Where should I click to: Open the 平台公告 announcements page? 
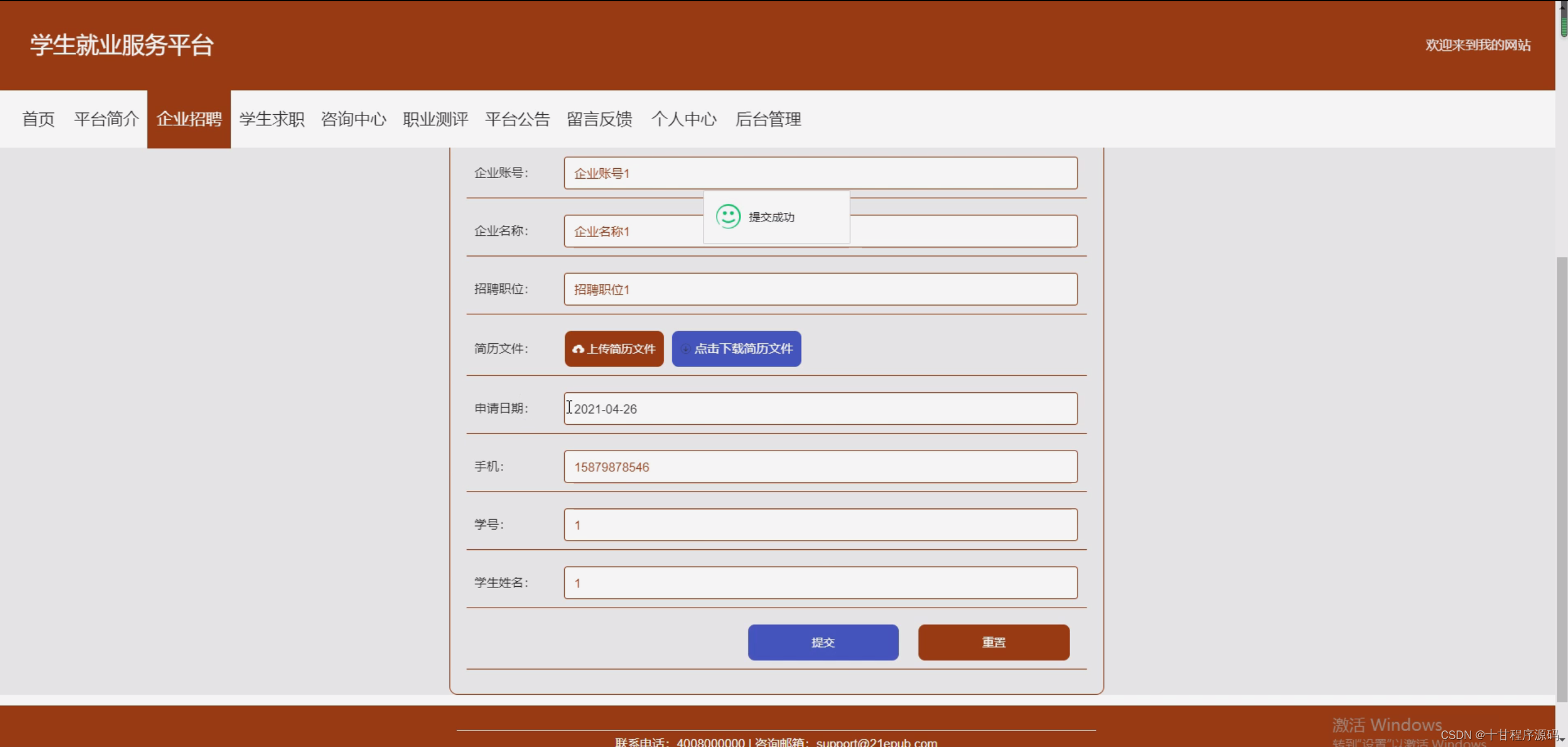click(517, 119)
